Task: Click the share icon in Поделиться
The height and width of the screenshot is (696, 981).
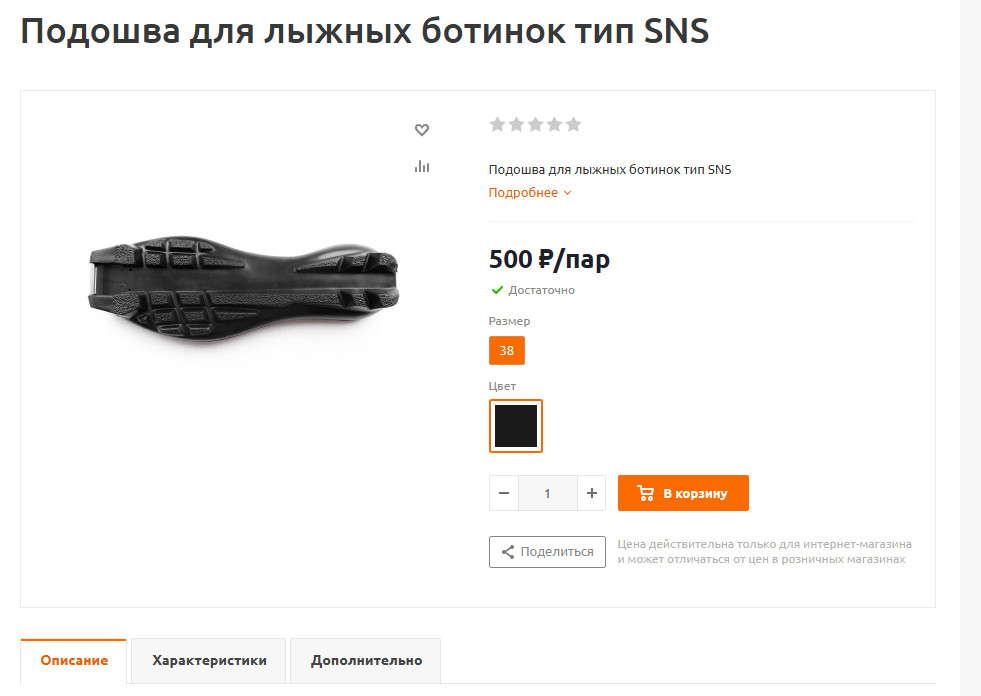Action: tap(508, 552)
